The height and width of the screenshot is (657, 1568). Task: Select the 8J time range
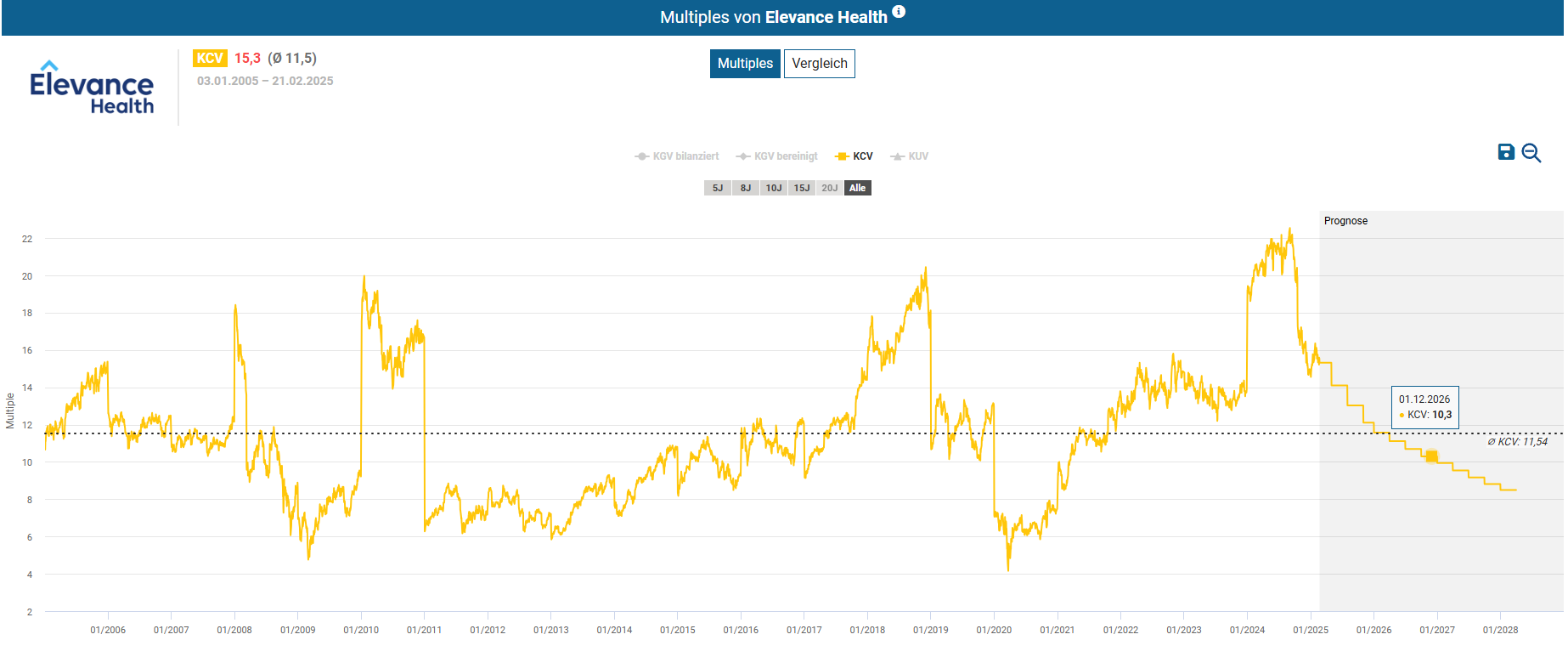pos(746,188)
